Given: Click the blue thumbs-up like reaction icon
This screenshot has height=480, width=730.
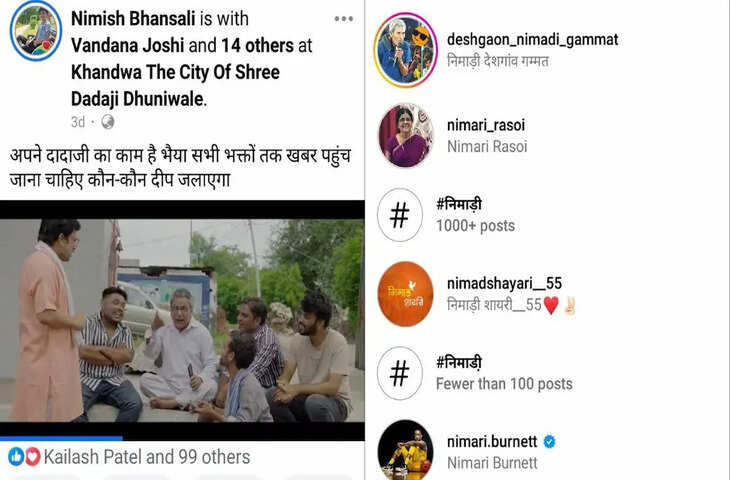Looking at the screenshot, I should (x=16, y=457).
